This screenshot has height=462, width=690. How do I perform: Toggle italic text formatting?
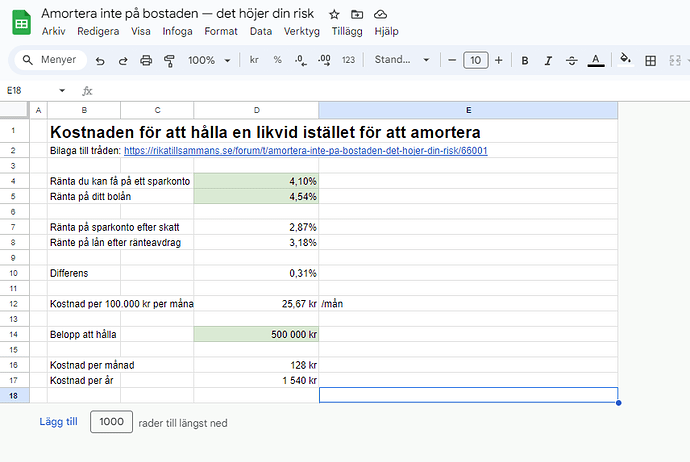click(548, 61)
